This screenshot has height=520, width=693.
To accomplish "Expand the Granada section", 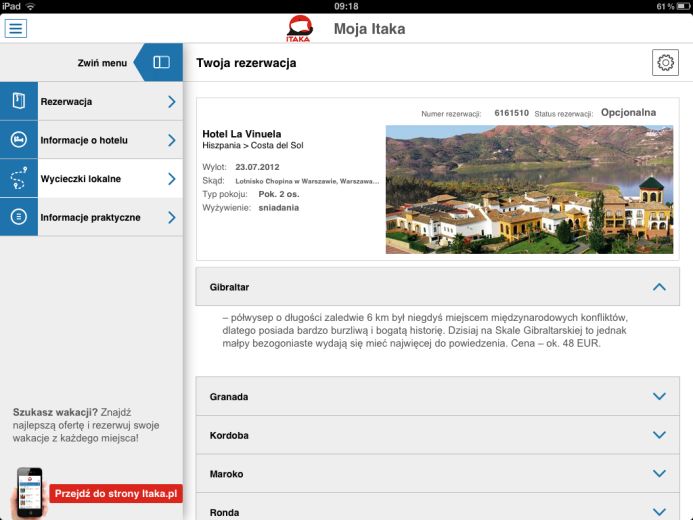I will click(658, 397).
